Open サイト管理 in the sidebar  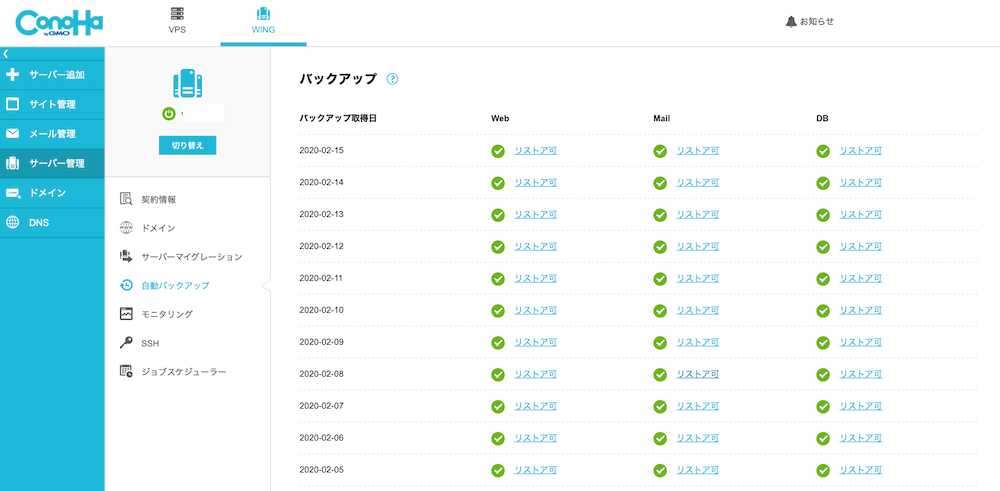(x=52, y=104)
